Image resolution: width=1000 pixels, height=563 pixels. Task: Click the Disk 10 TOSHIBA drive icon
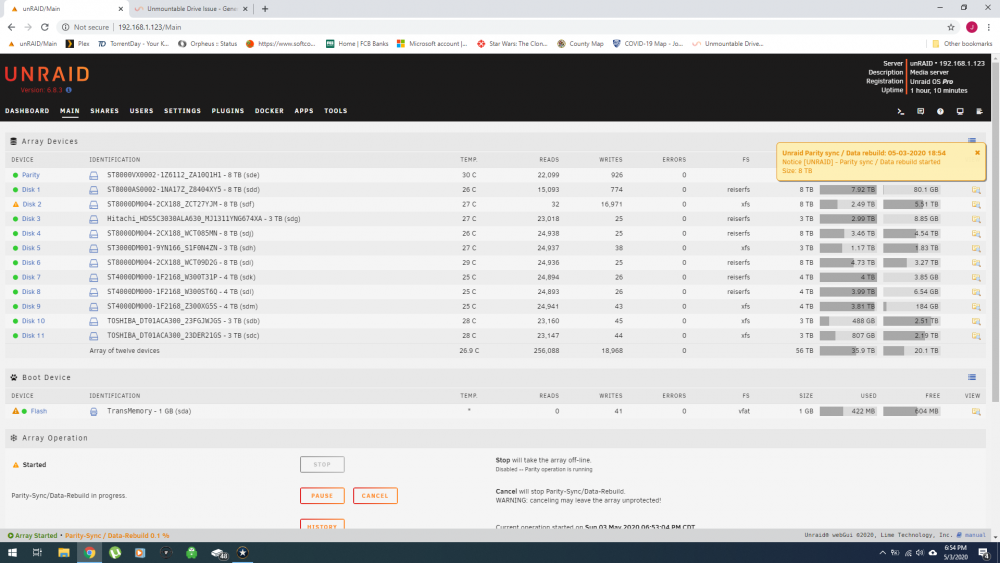coord(94,321)
